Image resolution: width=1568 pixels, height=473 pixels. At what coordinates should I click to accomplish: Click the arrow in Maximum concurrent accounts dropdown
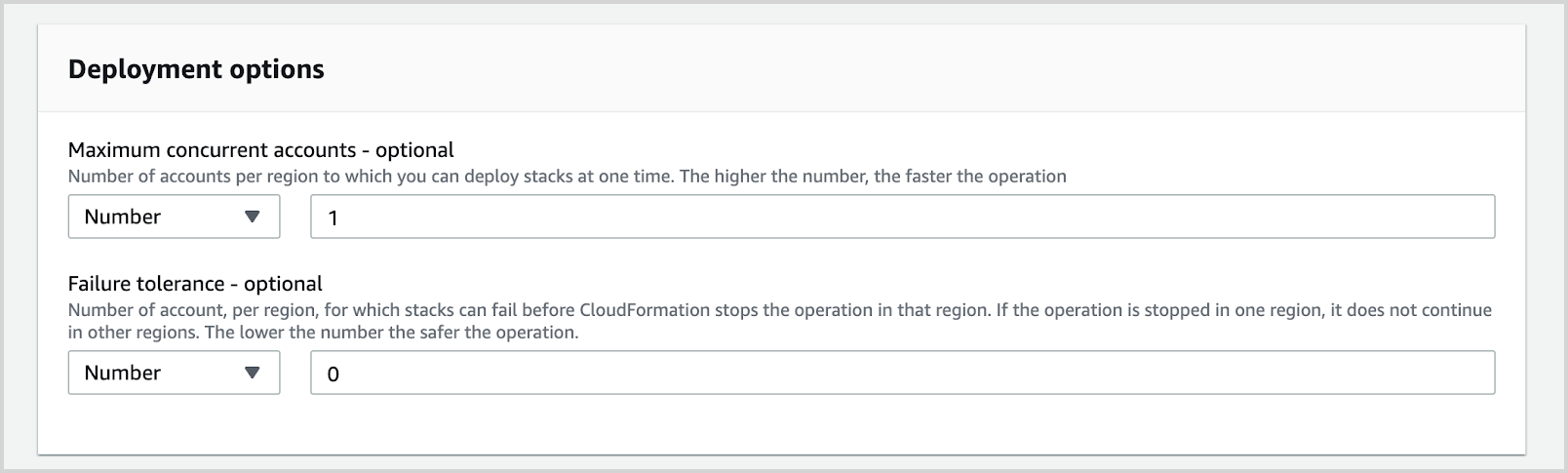point(253,217)
